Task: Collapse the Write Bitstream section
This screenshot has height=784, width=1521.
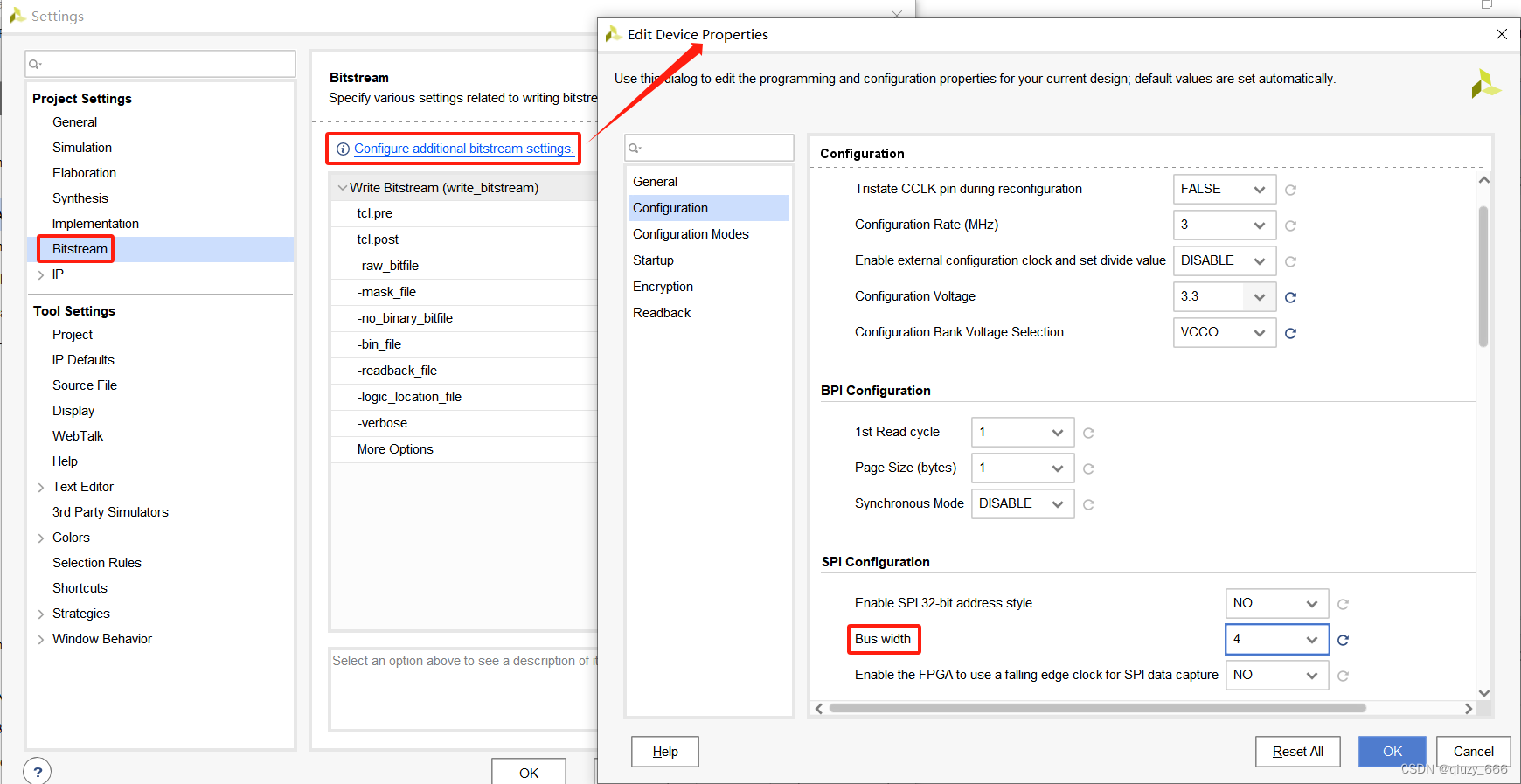Action: pos(342,188)
